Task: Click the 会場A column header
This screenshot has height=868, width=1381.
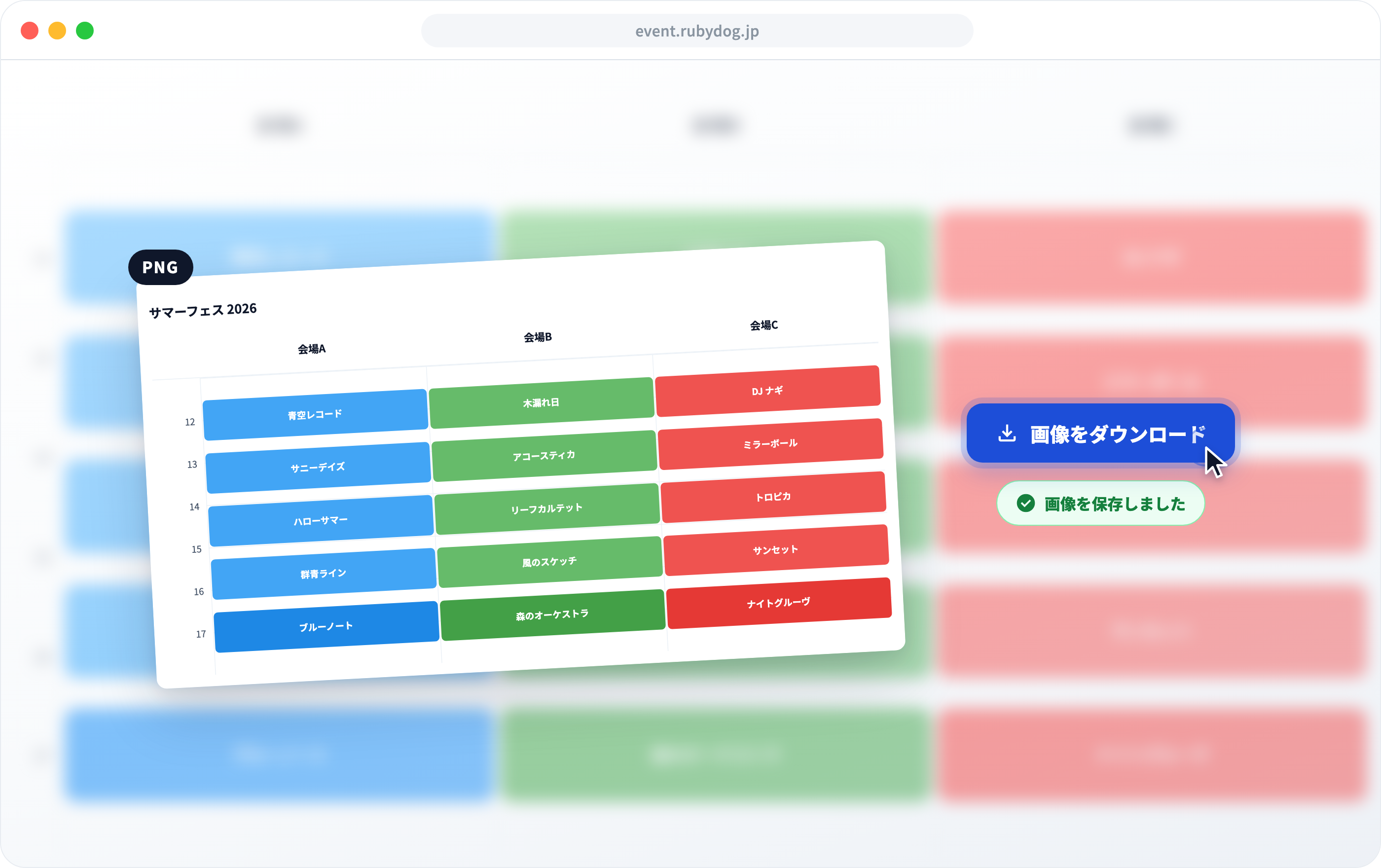Action: (x=311, y=349)
